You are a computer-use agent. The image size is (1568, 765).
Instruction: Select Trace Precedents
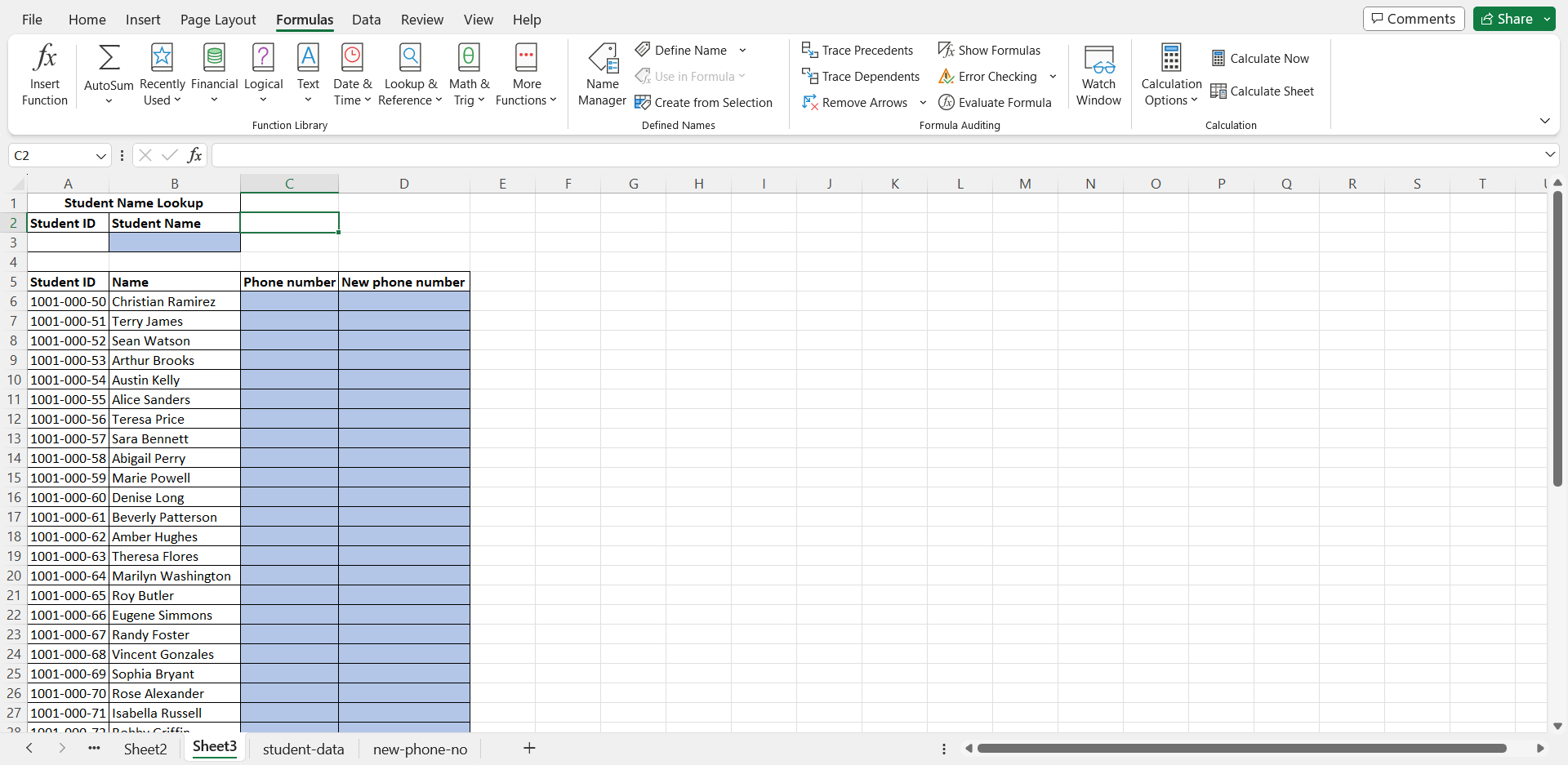pos(857,50)
